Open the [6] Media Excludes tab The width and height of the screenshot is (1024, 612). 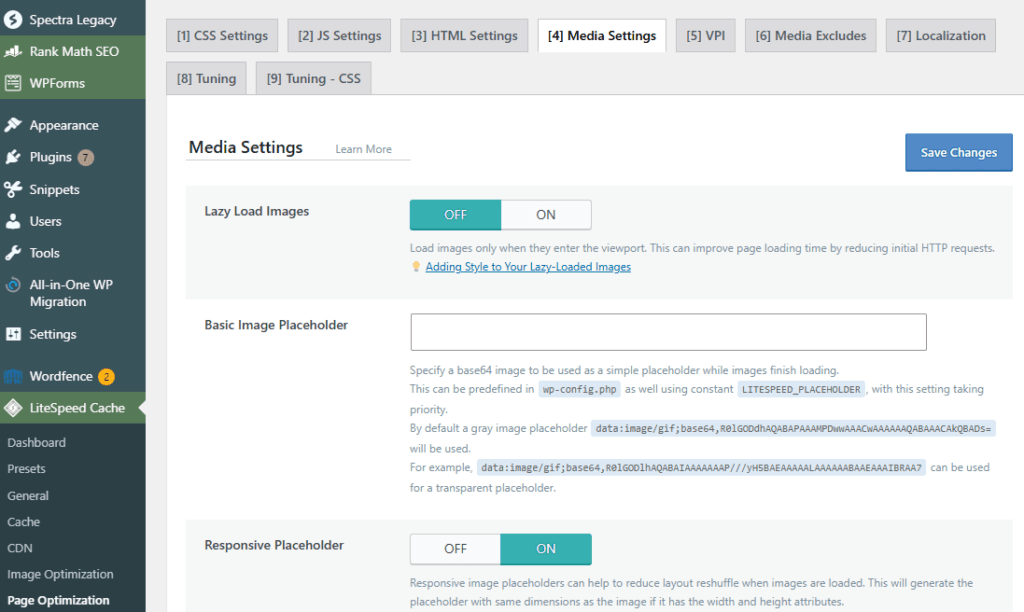point(811,35)
